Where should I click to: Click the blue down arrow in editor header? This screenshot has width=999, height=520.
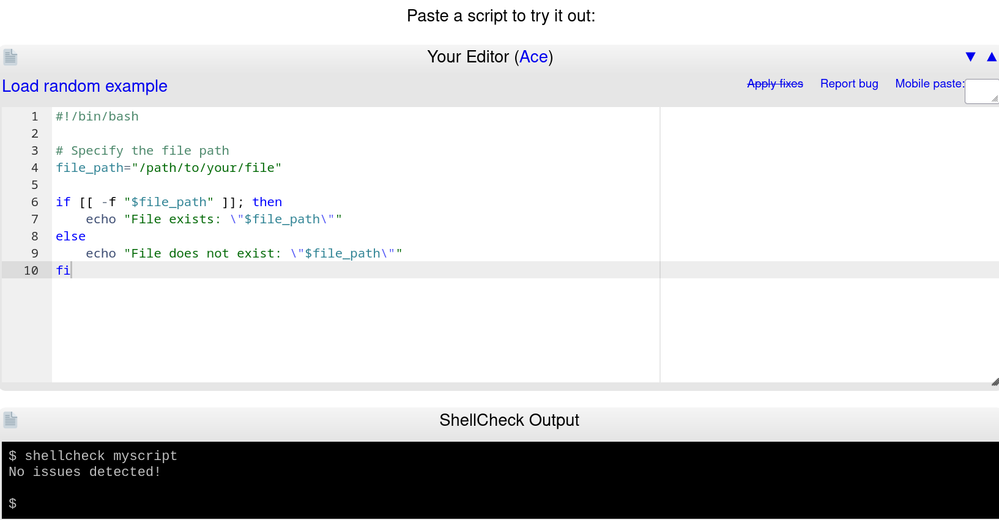[970, 57]
